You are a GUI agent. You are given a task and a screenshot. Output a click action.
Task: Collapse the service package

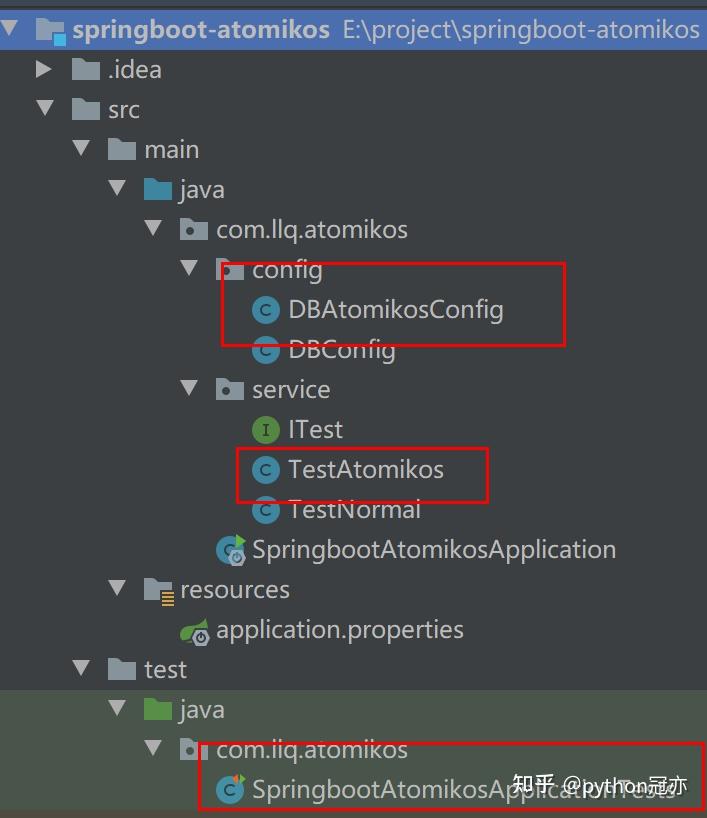coord(189,389)
